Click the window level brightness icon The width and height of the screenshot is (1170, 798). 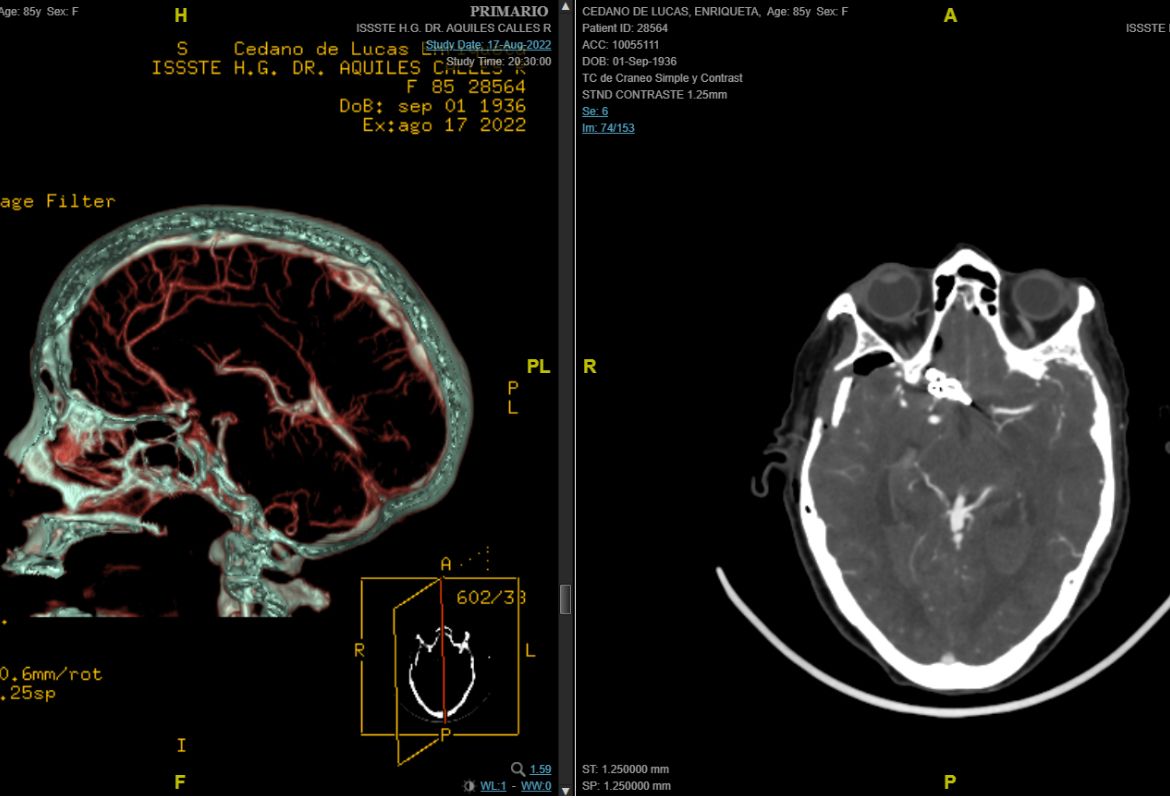click(469, 786)
